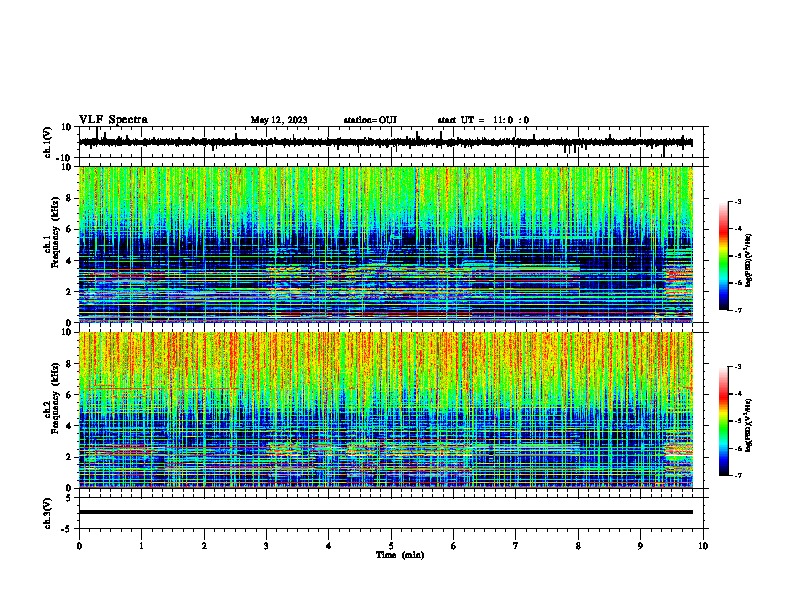The image size is (792, 612).
Task: Click the 'Time (min)' axis label
Action: pos(400,555)
